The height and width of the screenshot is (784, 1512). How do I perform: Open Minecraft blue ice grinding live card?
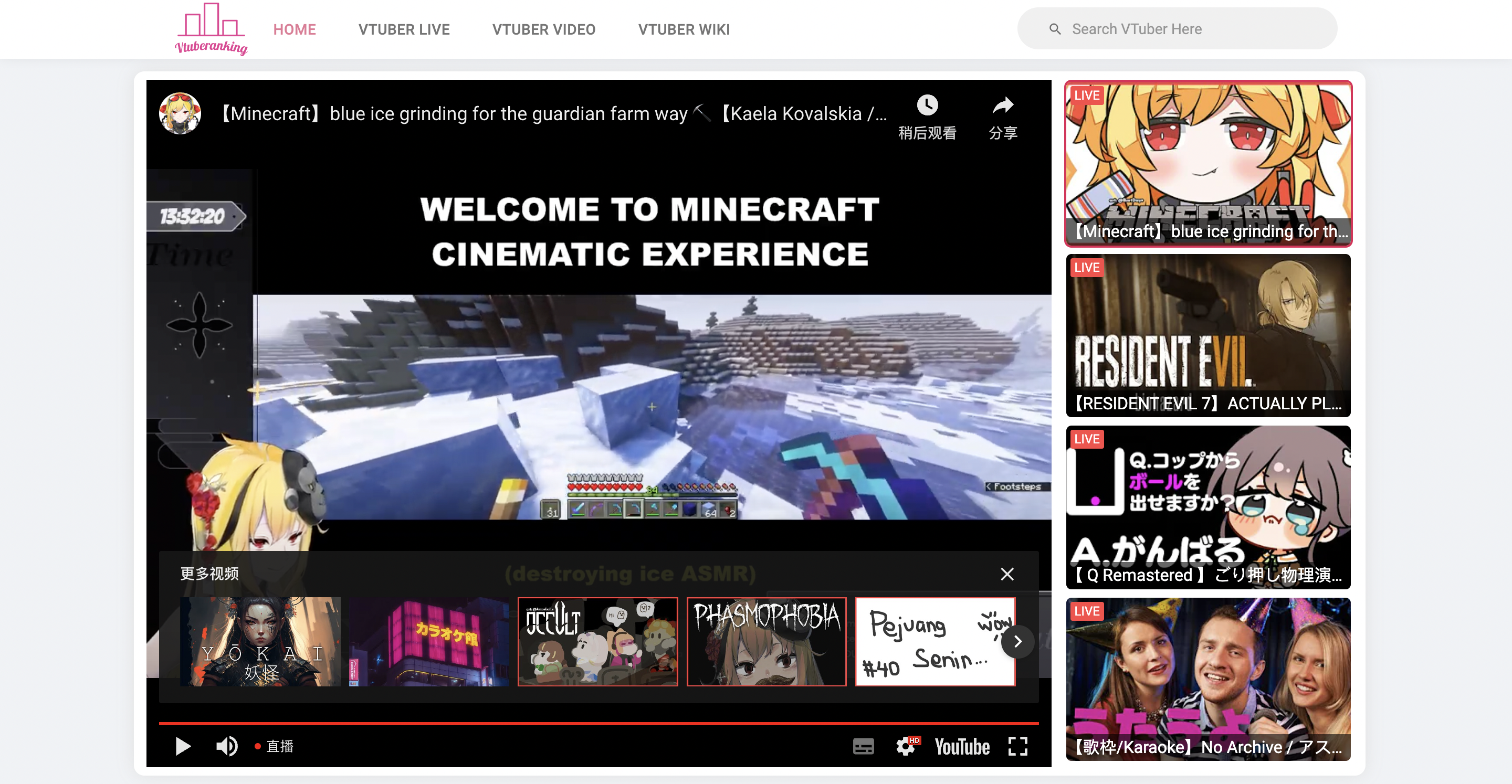(1208, 163)
